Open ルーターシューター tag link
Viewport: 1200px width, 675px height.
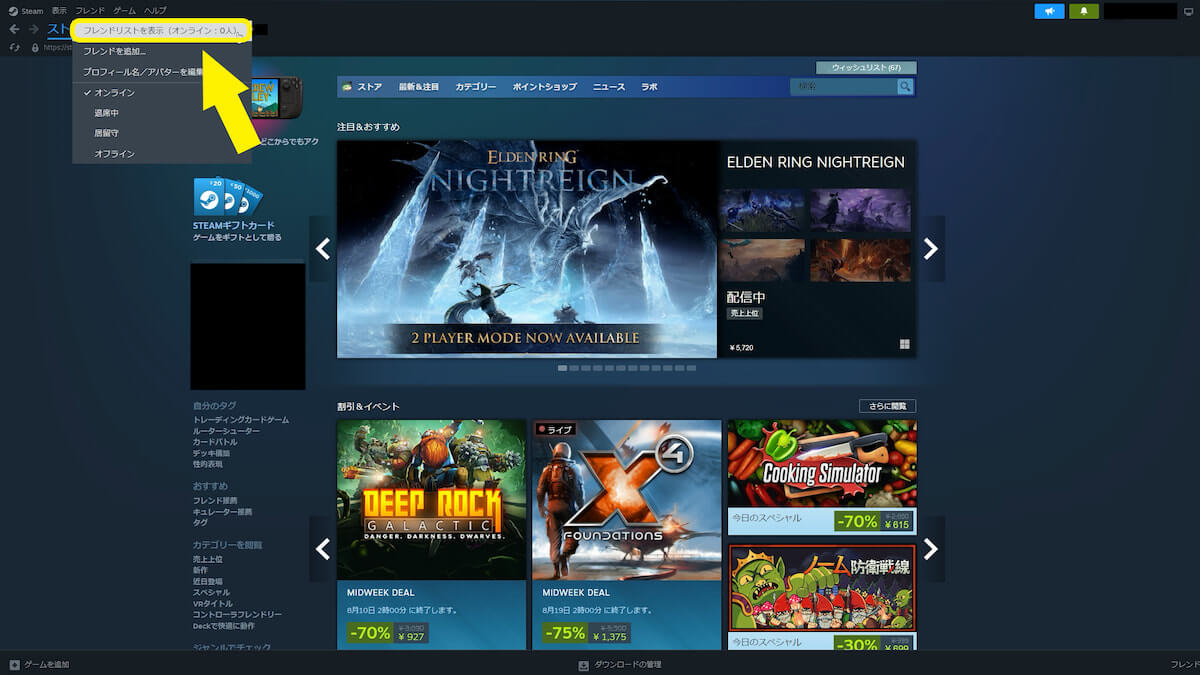pos(226,431)
